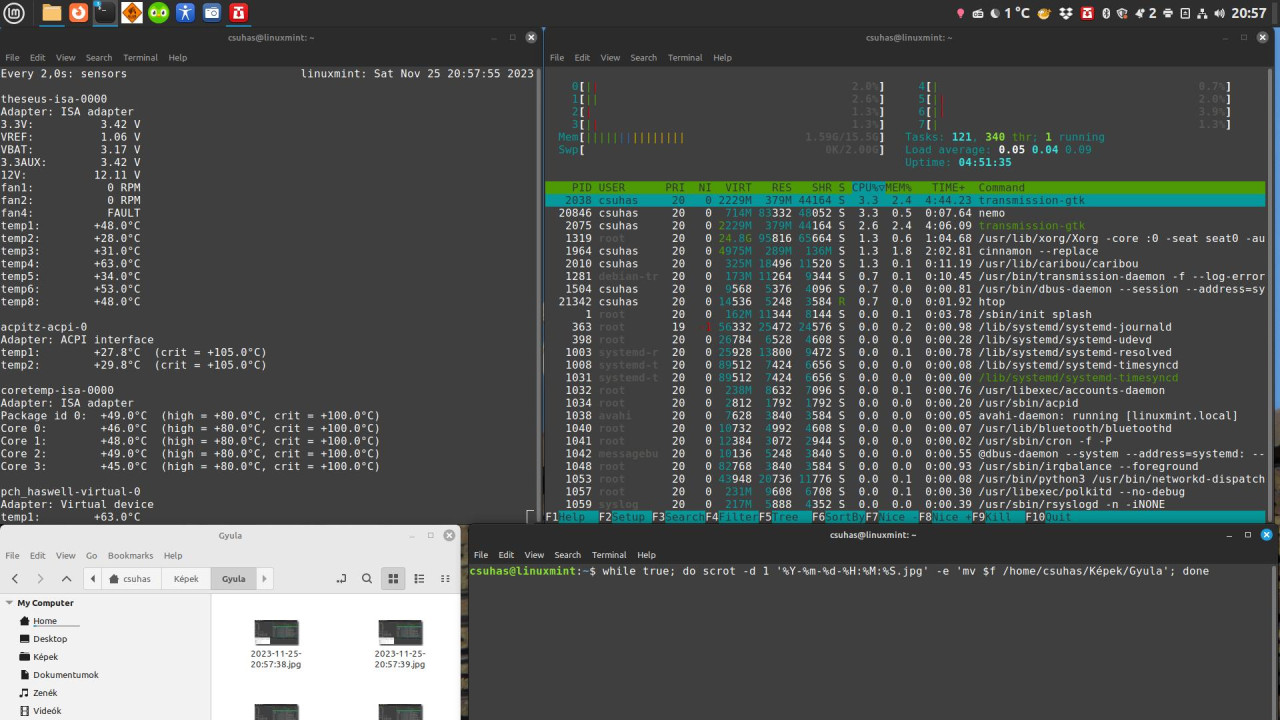The height and width of the screenshot is (720, 1280).
Task: Open the calendar from clock 20:57
Action: tap(1250, 13)
